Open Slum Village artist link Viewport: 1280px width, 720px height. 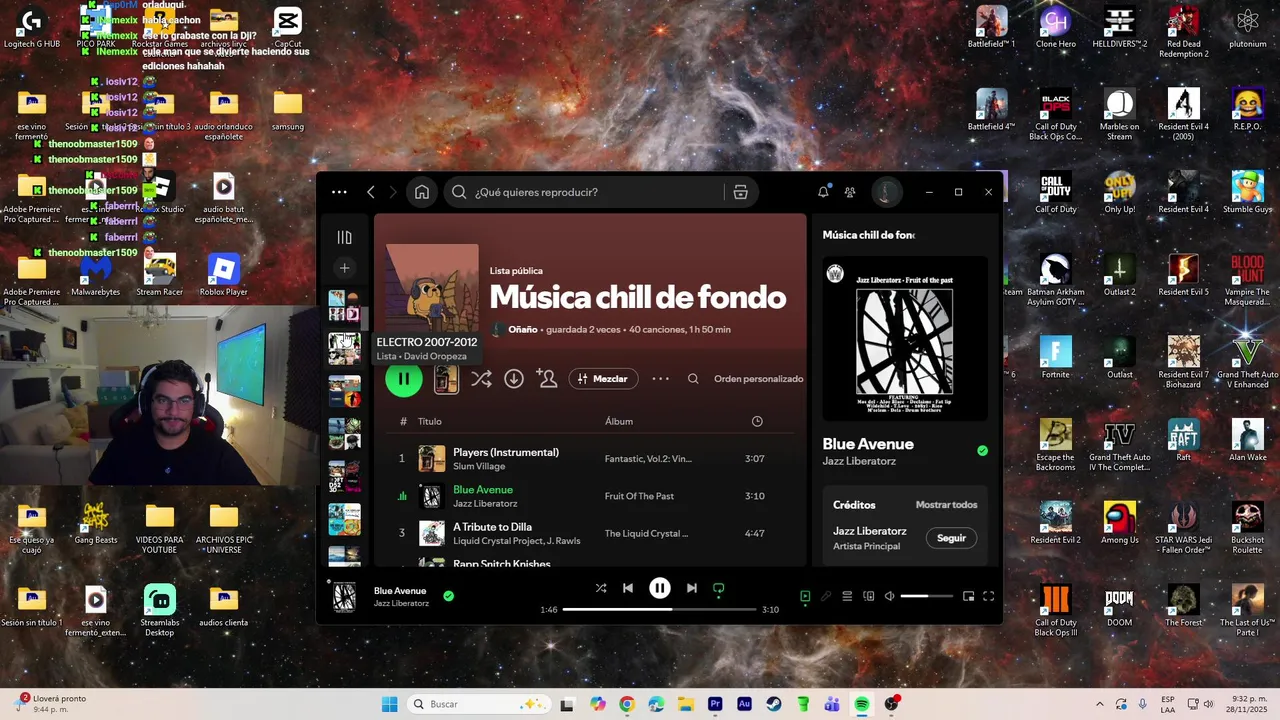(479, 466)
